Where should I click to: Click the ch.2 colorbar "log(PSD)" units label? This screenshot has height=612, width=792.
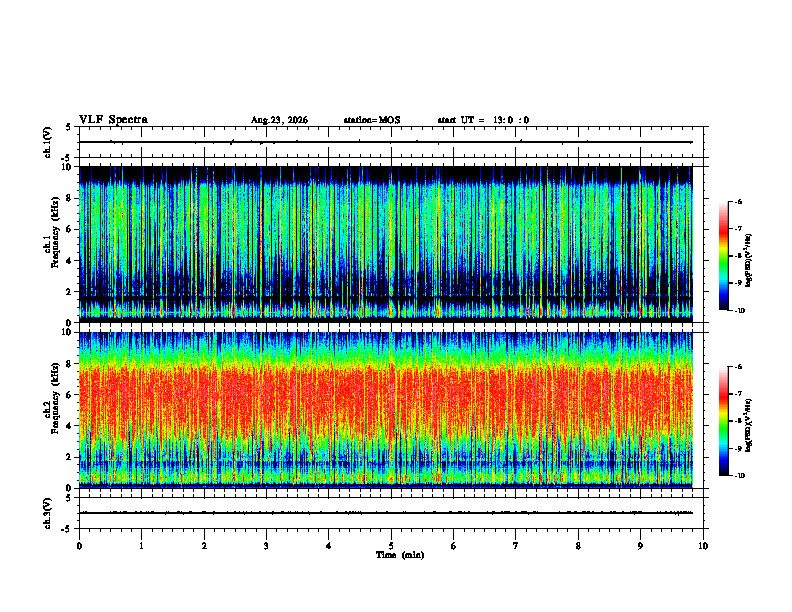749,426
